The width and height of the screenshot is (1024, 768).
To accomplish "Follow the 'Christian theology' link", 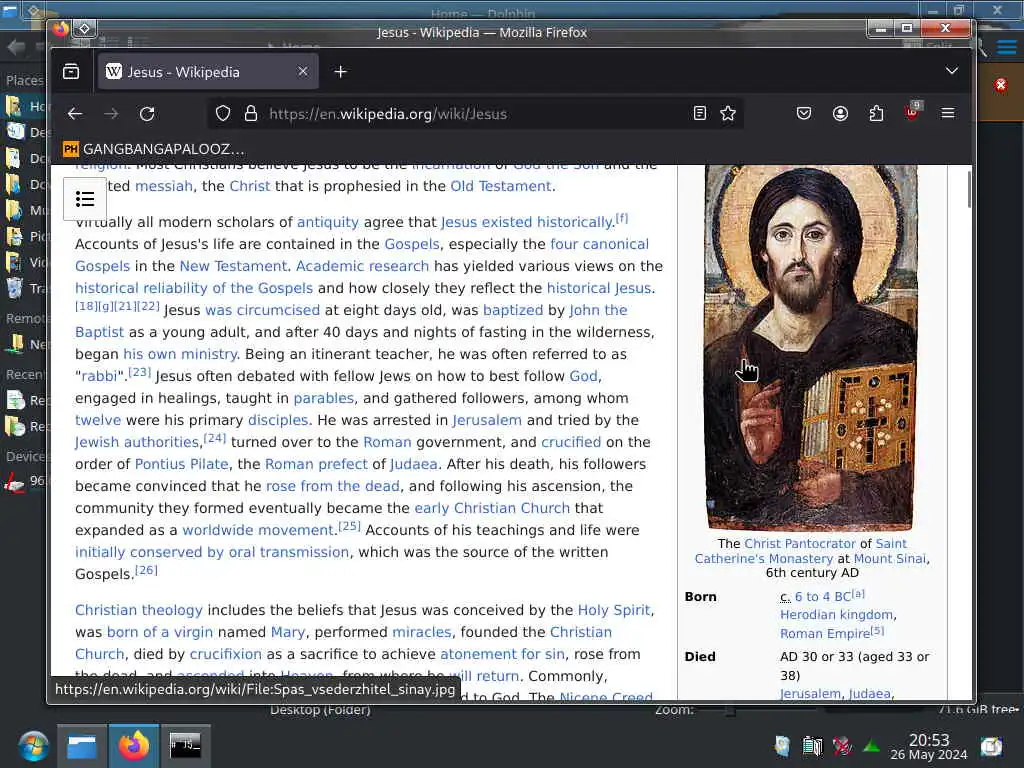I will [138, 610].
